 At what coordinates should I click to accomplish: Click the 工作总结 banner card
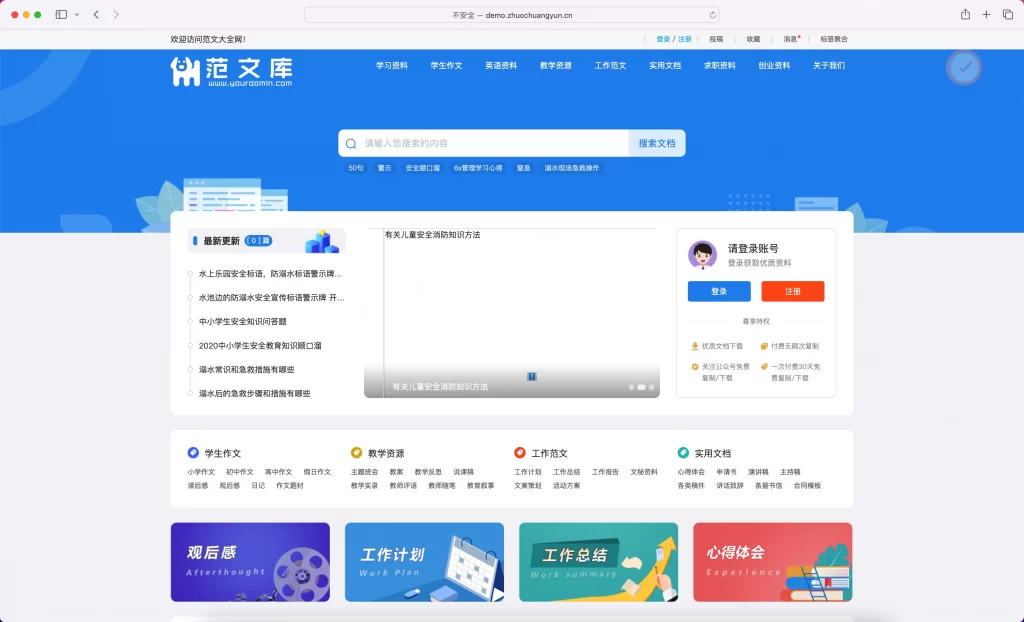click(597, 562)
